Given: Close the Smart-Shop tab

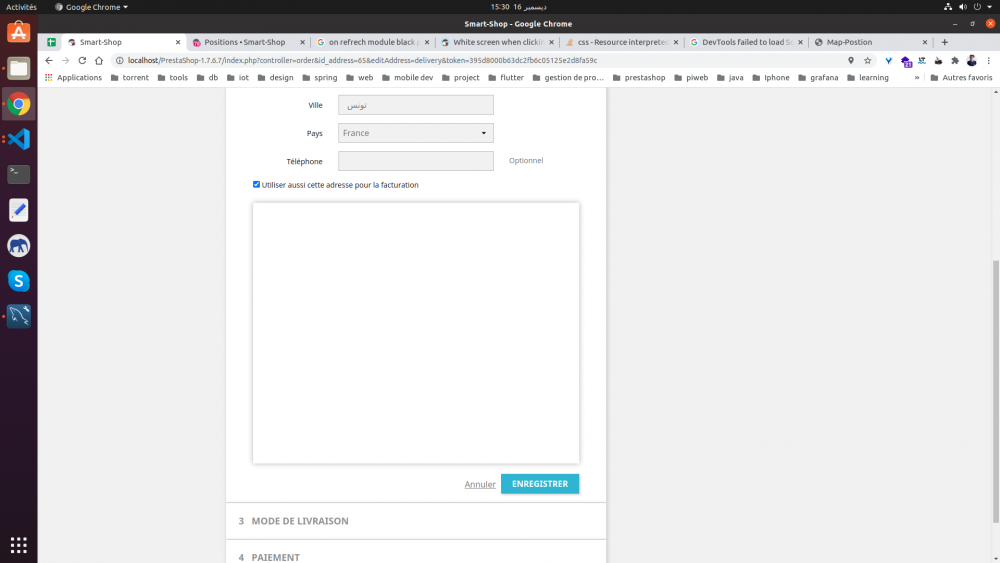Looking at the screenshot, I should coord(178,42).
